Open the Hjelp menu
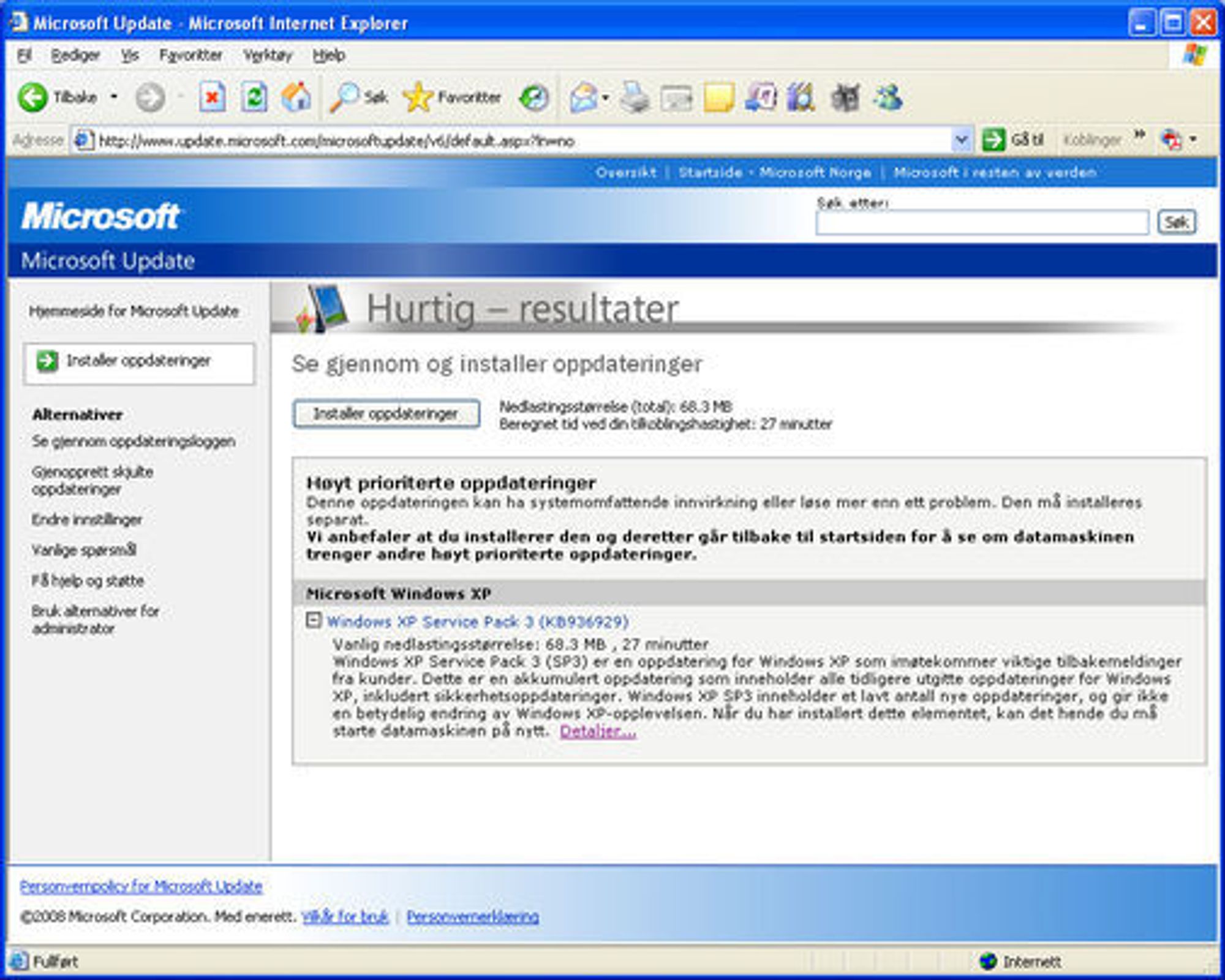Viewport: 1225px width, 980px height. point(329,56)
